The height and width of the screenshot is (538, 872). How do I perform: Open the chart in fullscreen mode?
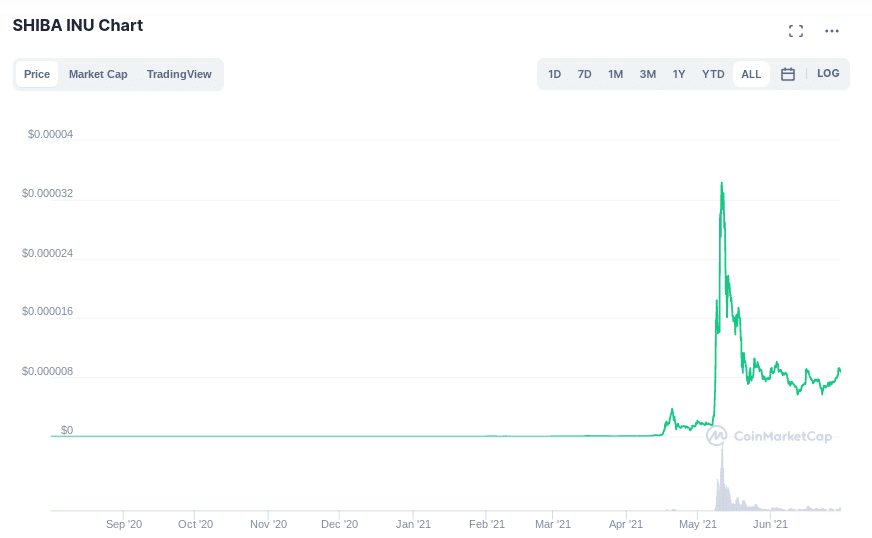796,31
